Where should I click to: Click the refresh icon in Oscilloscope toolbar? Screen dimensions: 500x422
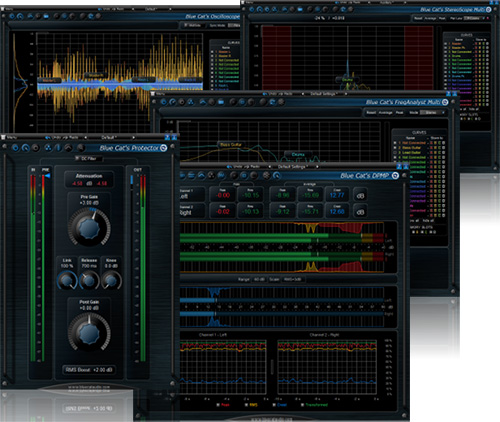tap(91, 16)
